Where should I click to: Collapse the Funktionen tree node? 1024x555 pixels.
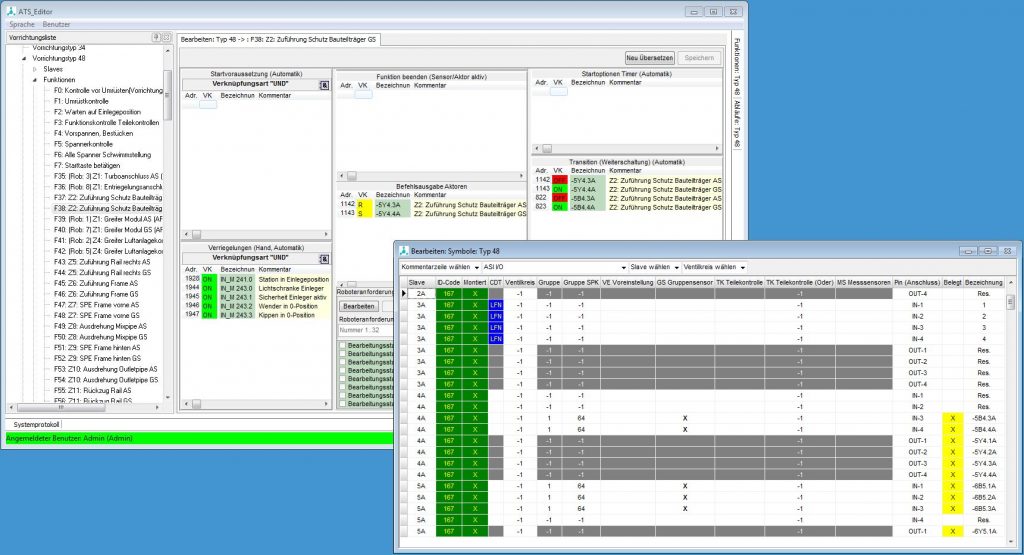pos(36,80)
